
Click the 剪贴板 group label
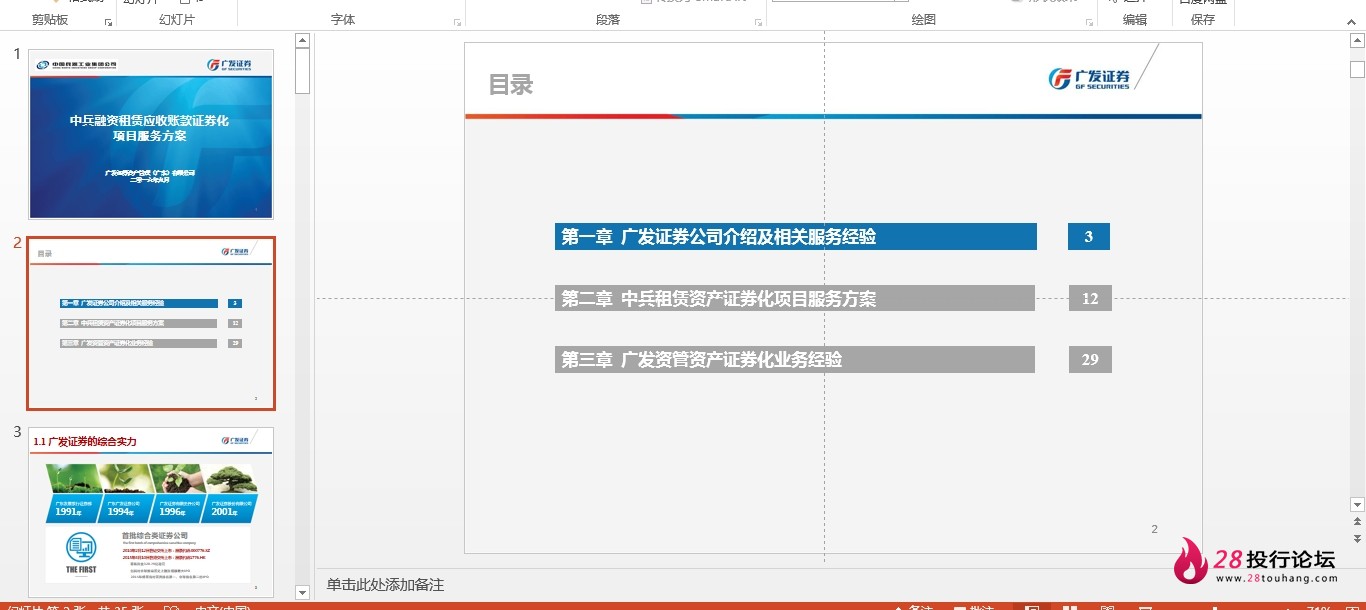[50, 20]
